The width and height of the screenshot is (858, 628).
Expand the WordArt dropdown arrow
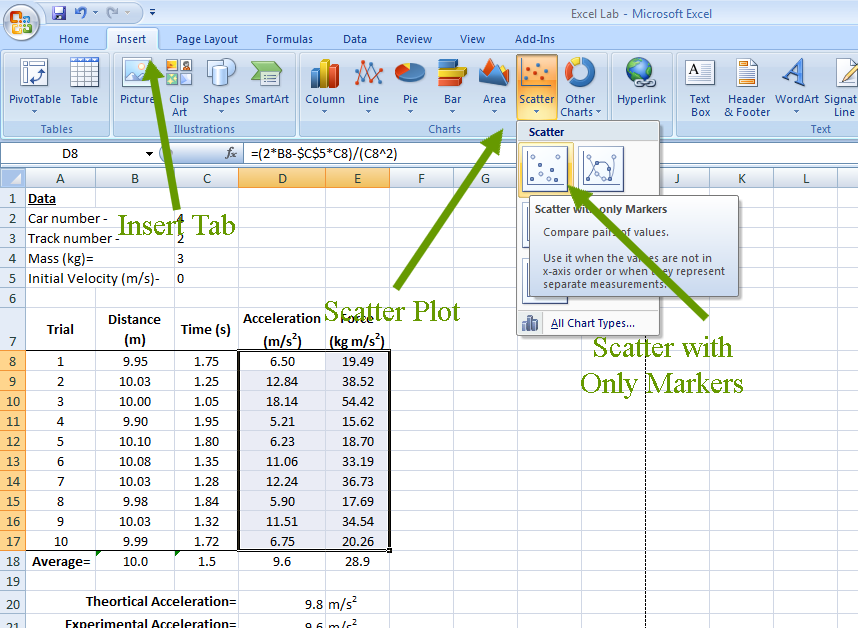click(x=796, y=112)
